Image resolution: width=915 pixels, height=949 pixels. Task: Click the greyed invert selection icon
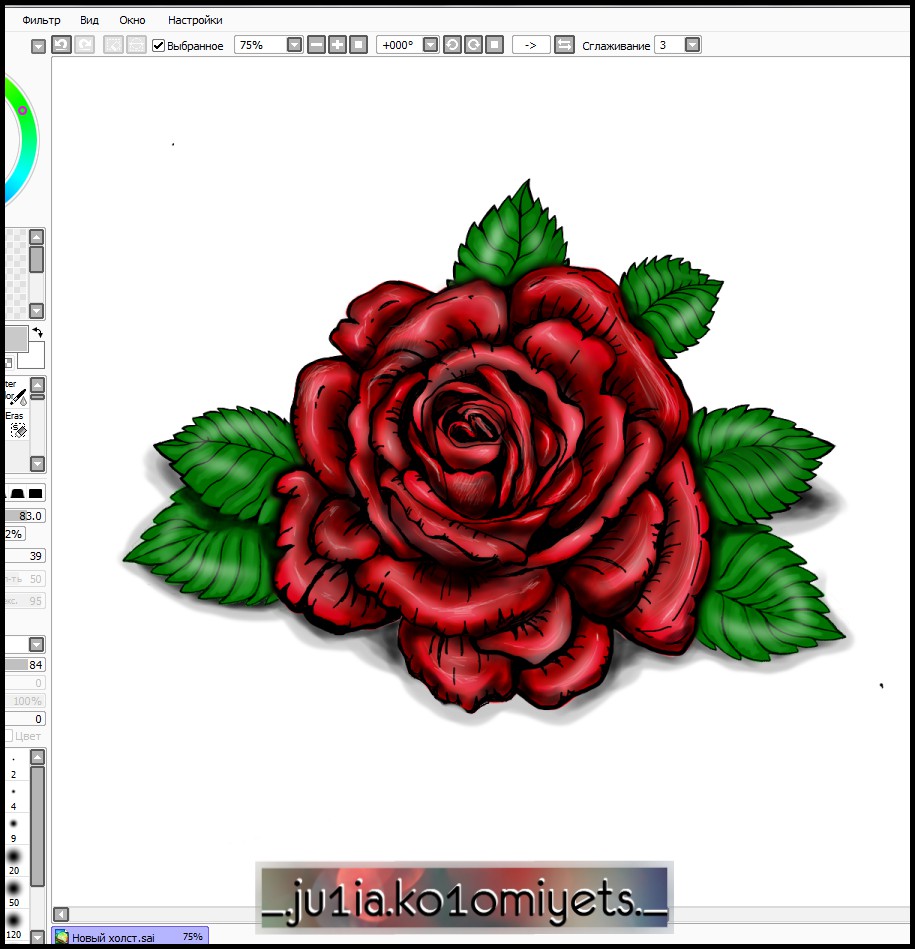136,45
